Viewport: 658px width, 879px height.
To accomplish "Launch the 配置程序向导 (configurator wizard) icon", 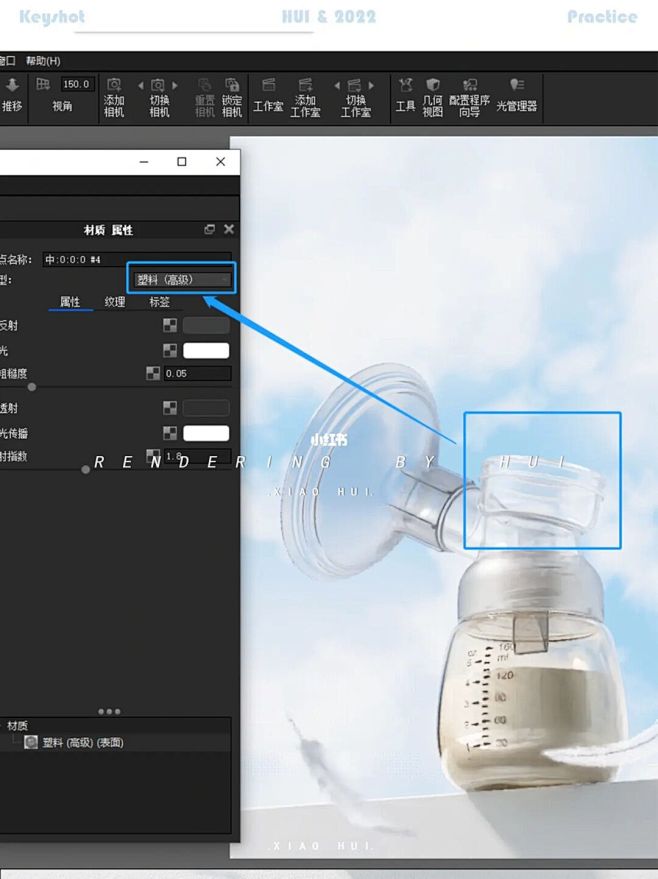I will click(x=469, y=97).
